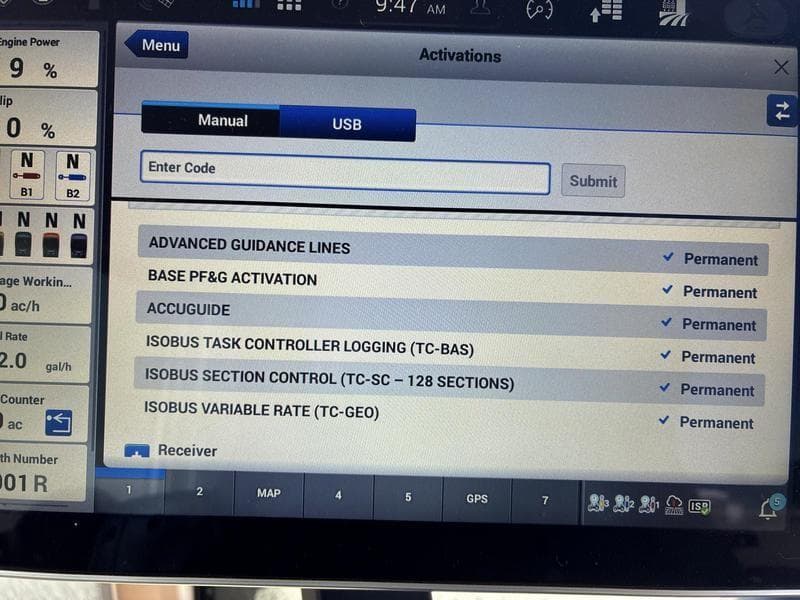Open the GPS tab
This screenshot has height=600, width=800.
pos(477,499)
